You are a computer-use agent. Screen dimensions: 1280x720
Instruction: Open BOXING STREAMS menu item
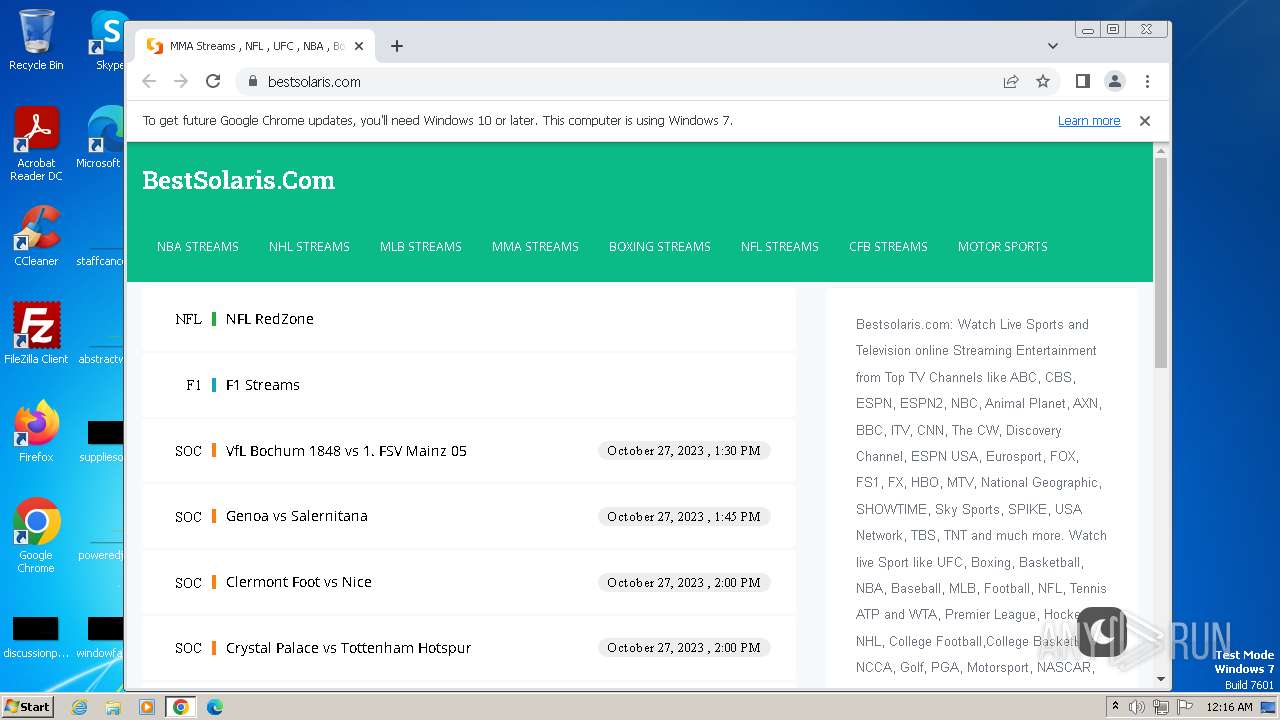tap(660, 247)
